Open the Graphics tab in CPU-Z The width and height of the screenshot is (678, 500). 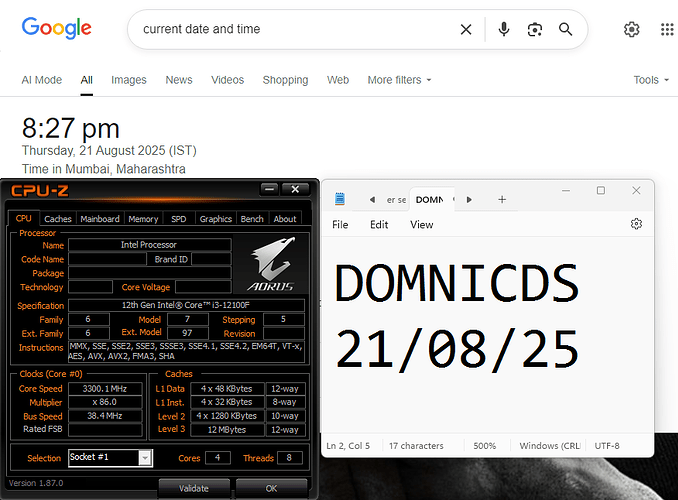click(216, 219)
